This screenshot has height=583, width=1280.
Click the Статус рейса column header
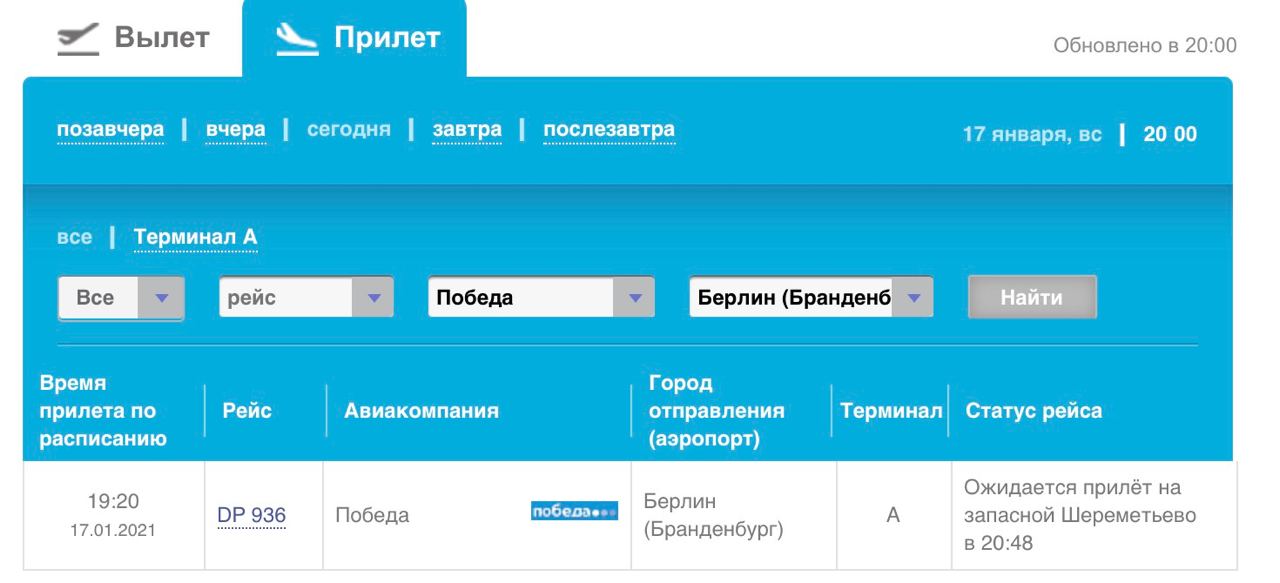(x=1034, y=411)
